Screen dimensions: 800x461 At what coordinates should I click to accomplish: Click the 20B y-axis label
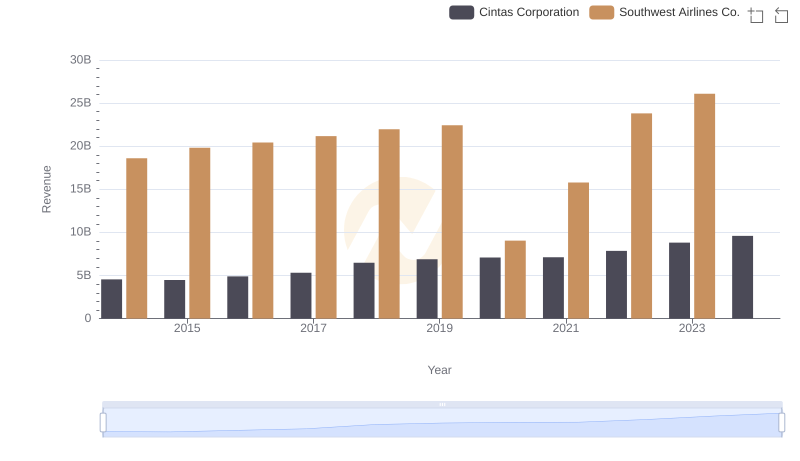(81, 146)
